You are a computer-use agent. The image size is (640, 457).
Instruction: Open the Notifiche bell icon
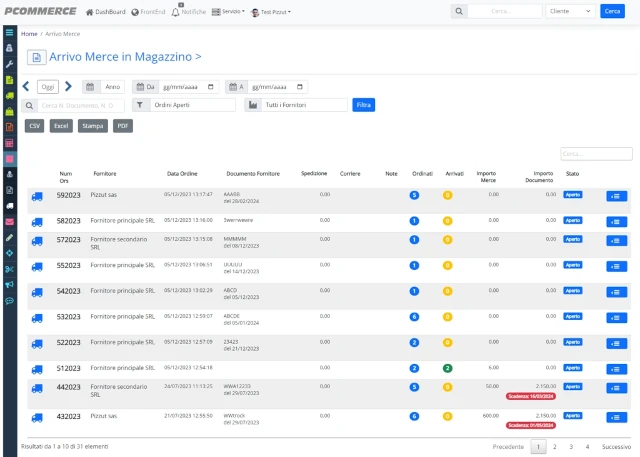pos(176,12)
